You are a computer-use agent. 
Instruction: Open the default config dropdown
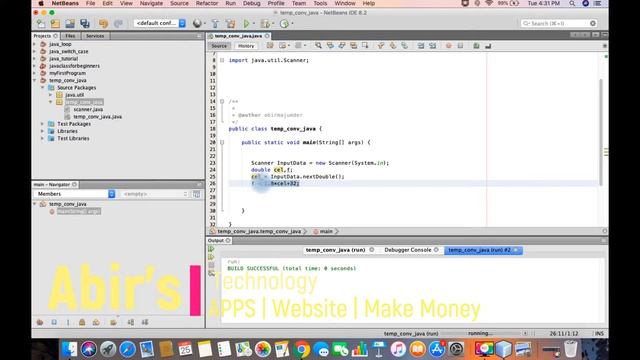160,23
